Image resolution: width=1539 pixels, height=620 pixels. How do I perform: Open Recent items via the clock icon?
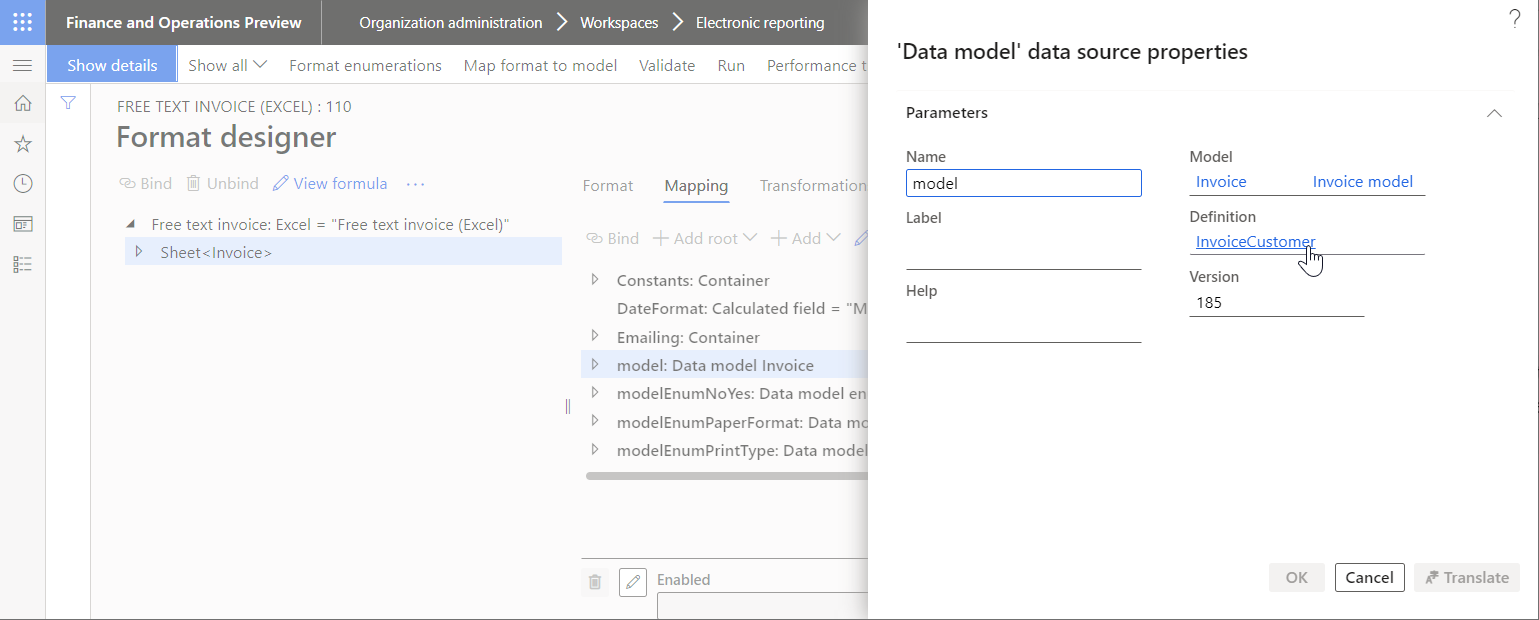tap(21, 183)
